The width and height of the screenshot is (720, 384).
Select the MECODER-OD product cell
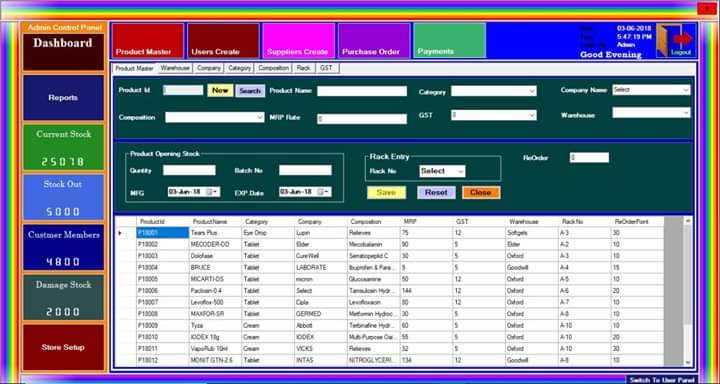tap(215, 244)
